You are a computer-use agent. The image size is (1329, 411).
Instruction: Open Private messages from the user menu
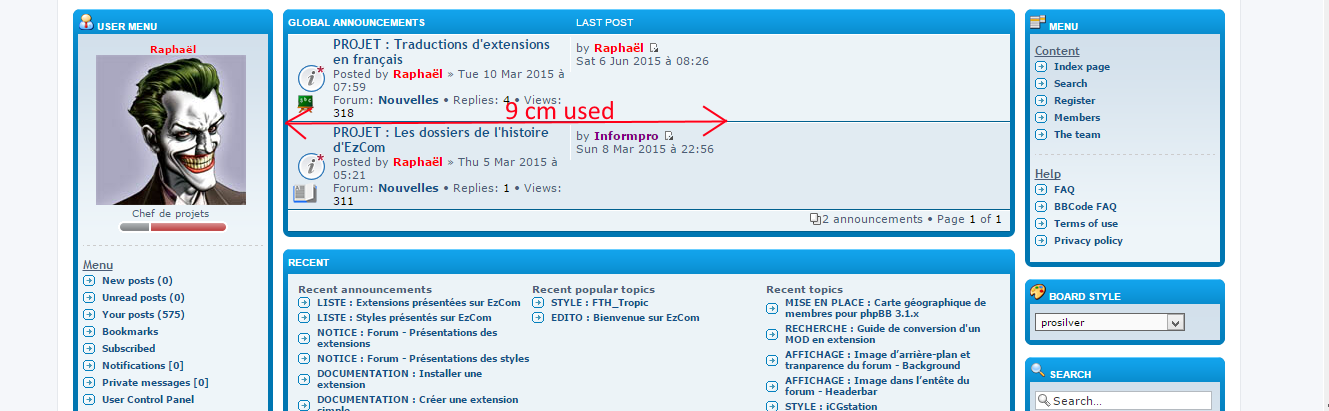pos(154,383)
